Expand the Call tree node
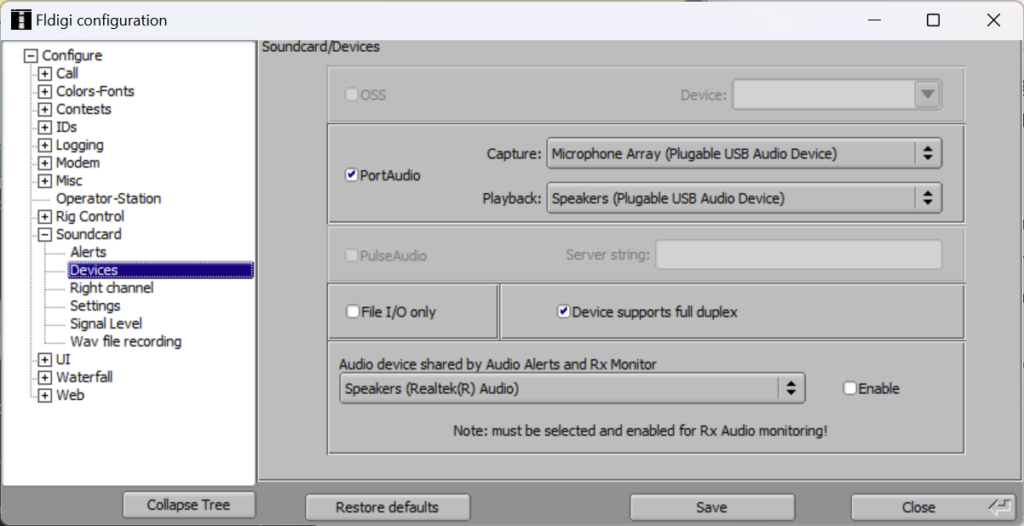 [45, 74]
